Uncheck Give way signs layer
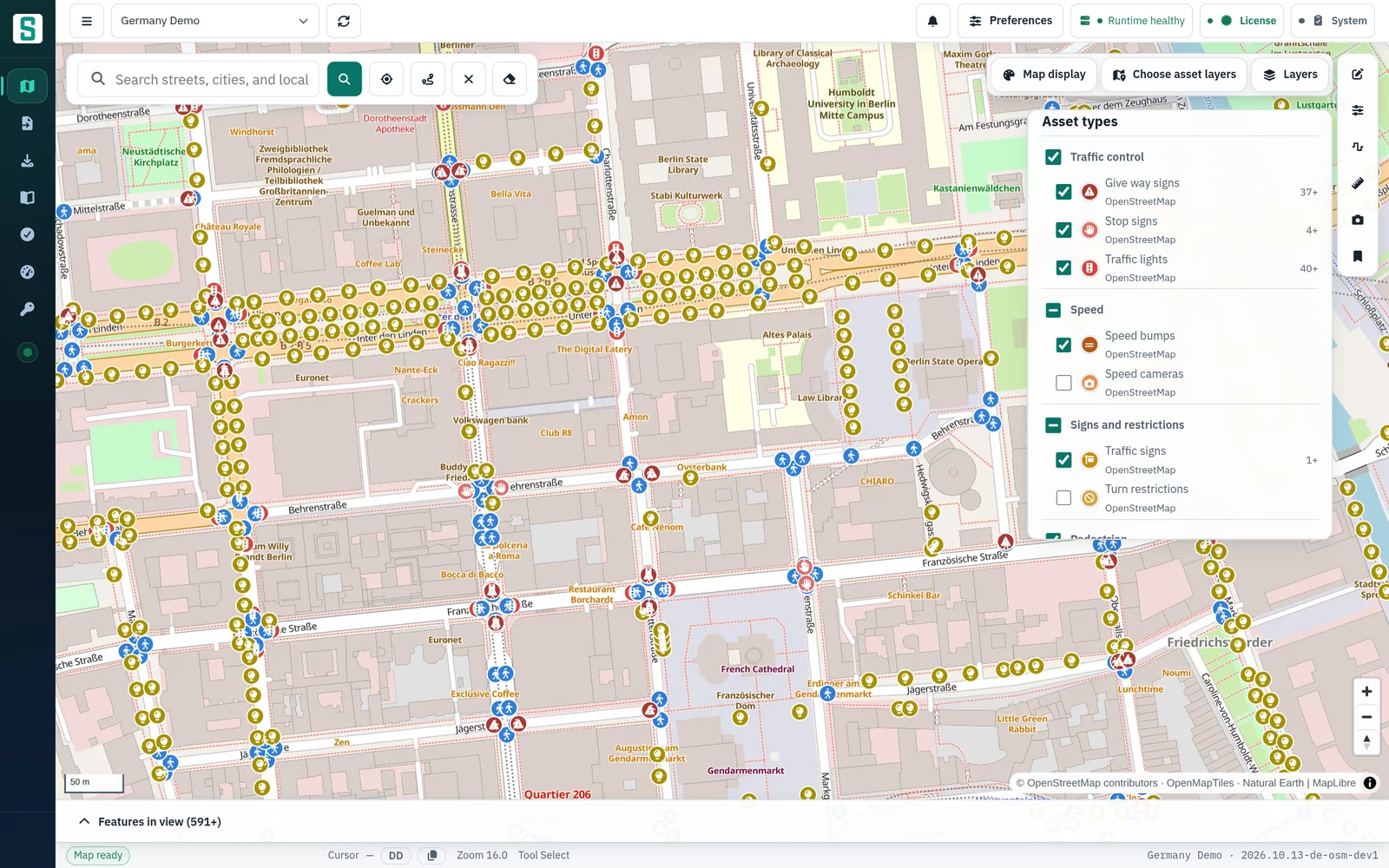Viewport: 1389px width, 868px height. [1063, 192]
